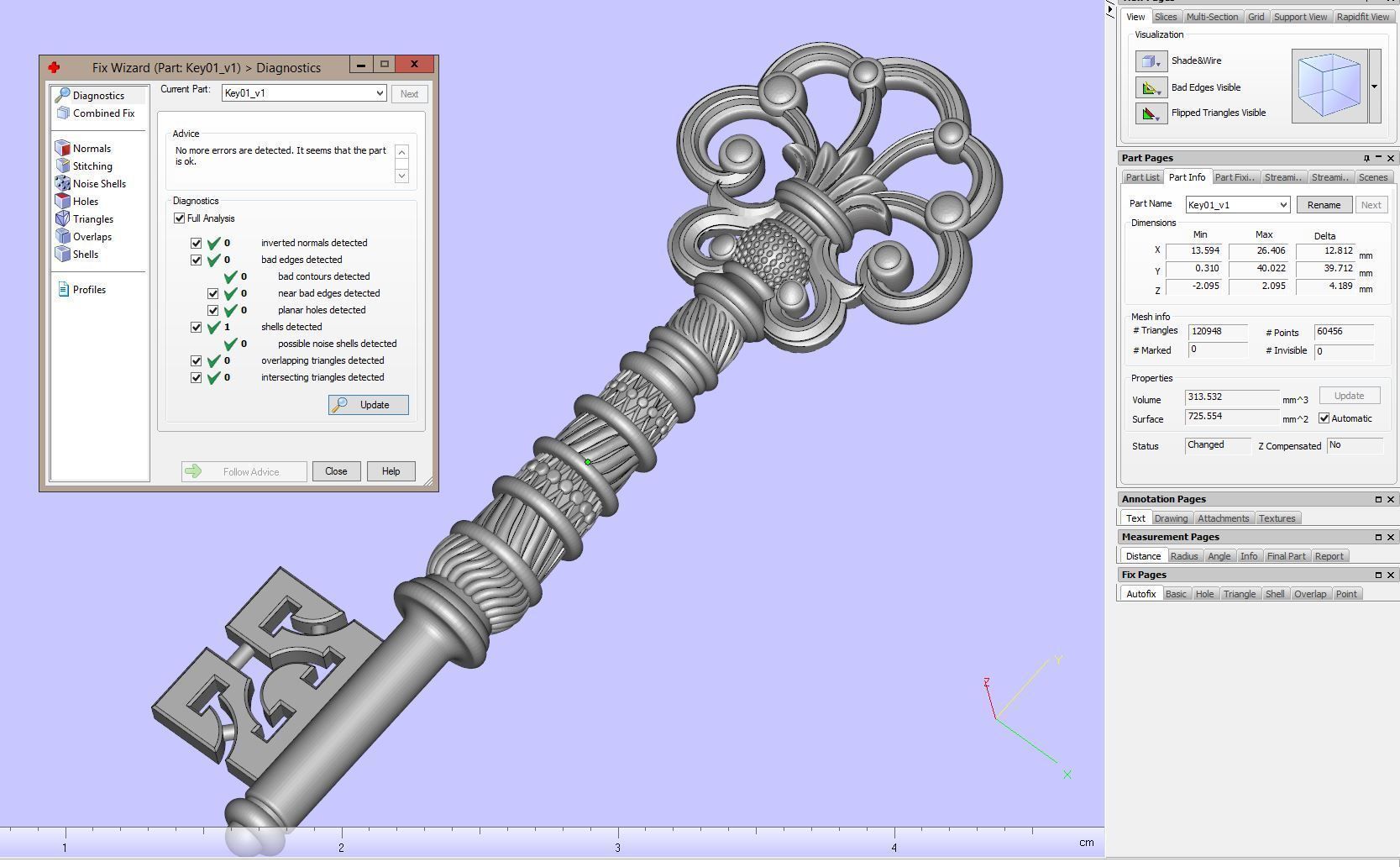Click the Profiles document icon
Screen dimensions: 1400x867
[x=63, y=290]
